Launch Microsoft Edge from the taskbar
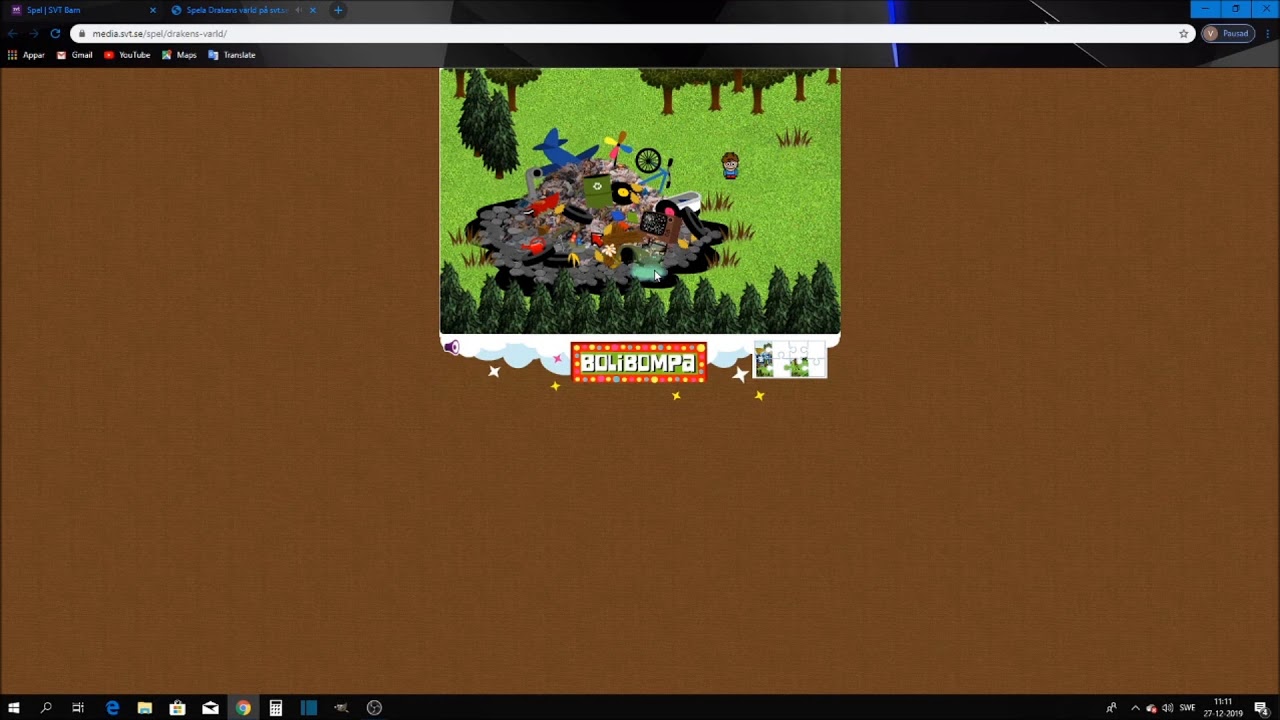 coord(112,708)
